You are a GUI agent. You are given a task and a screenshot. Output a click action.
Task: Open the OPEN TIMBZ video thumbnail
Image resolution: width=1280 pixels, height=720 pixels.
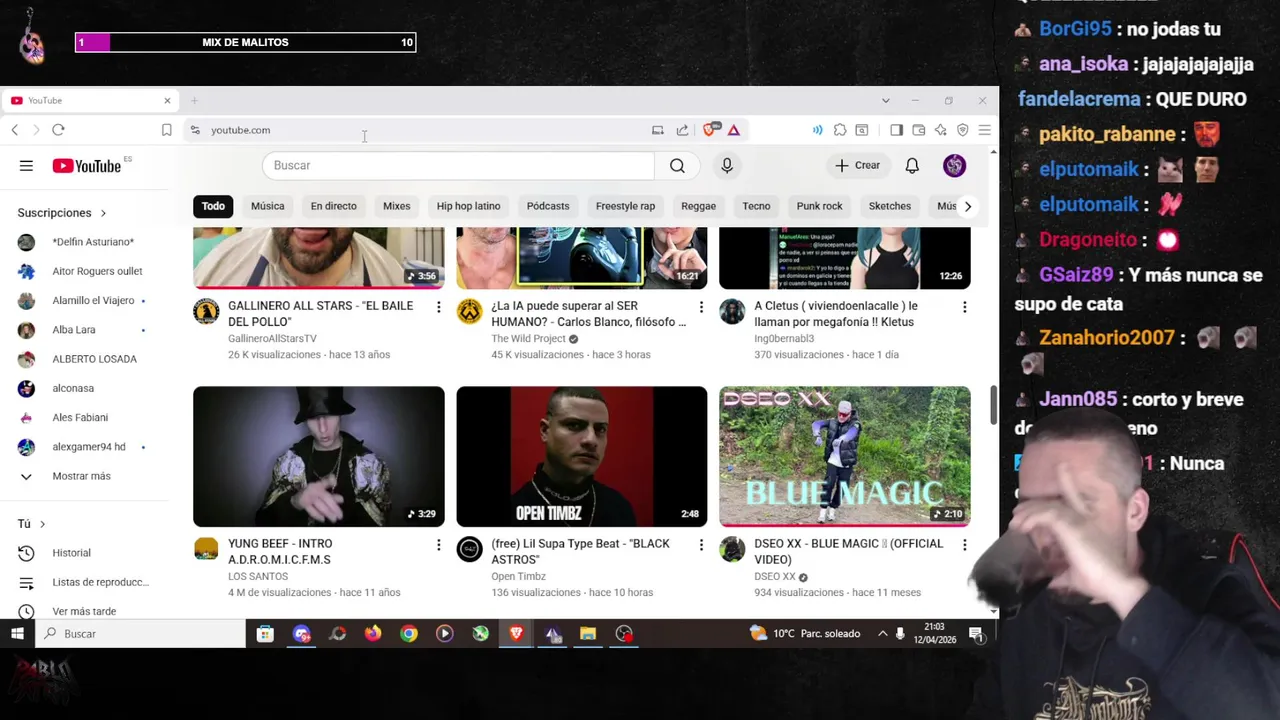(581, 457)
